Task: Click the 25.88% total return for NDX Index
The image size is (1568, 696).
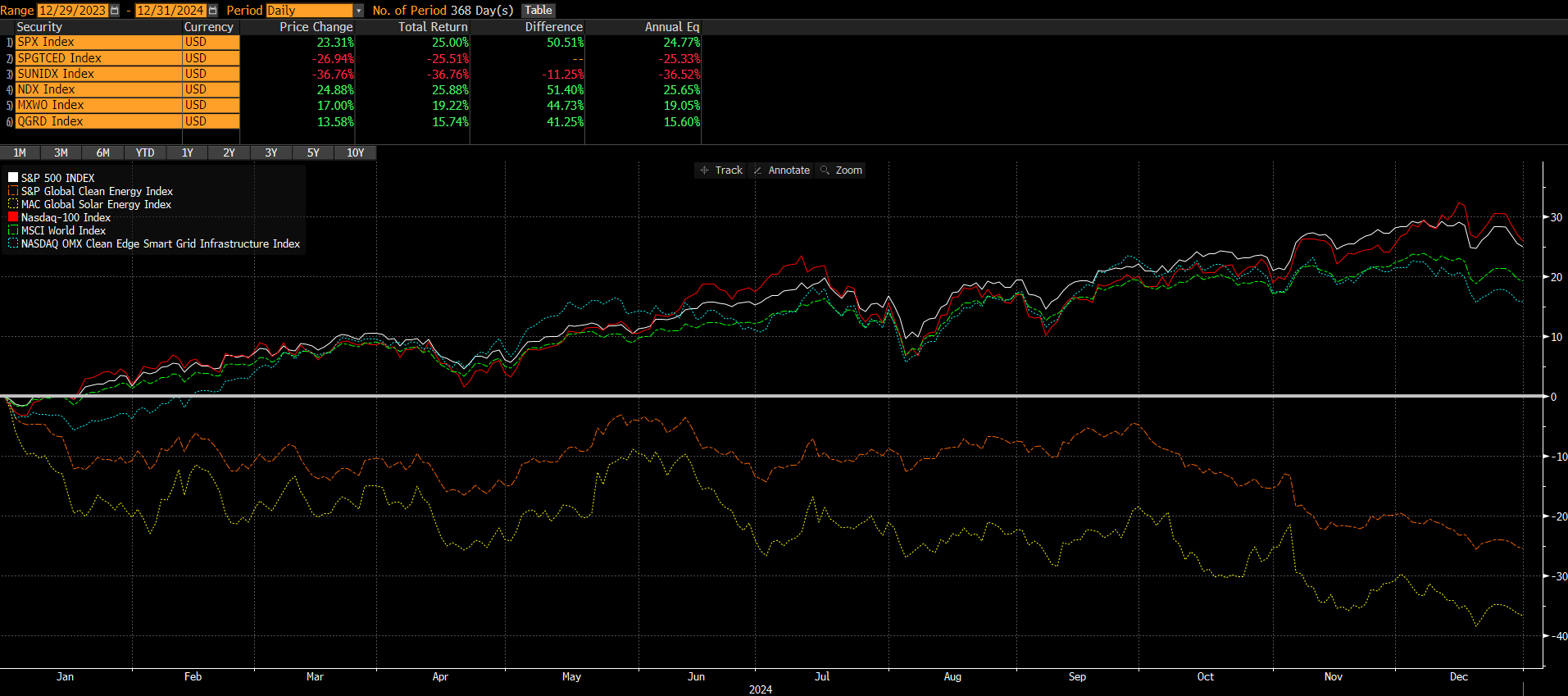Action: click(x=451, y=90)
